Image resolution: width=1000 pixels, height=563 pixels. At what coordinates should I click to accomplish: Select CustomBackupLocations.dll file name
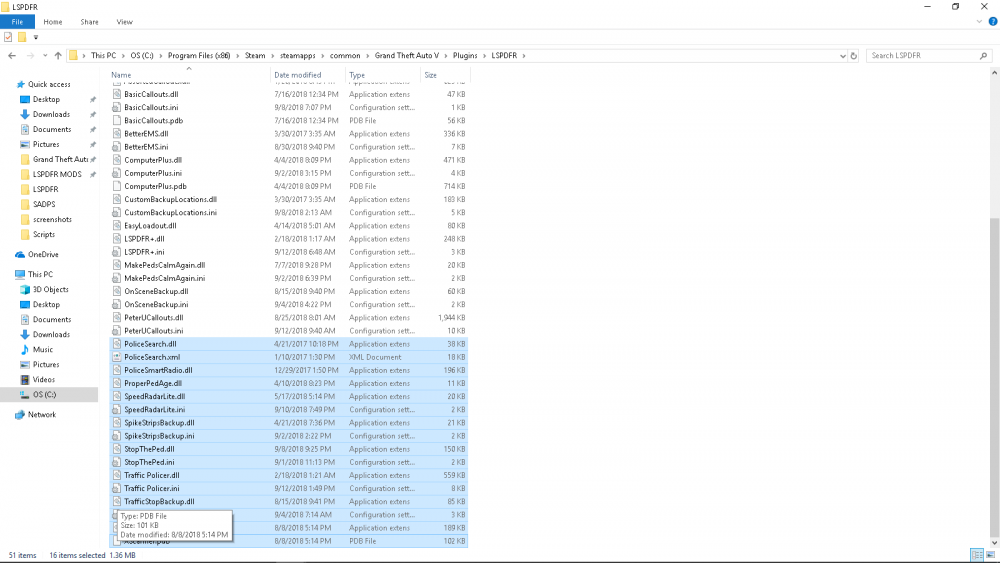pyautogui.click(x=170, y=200)
